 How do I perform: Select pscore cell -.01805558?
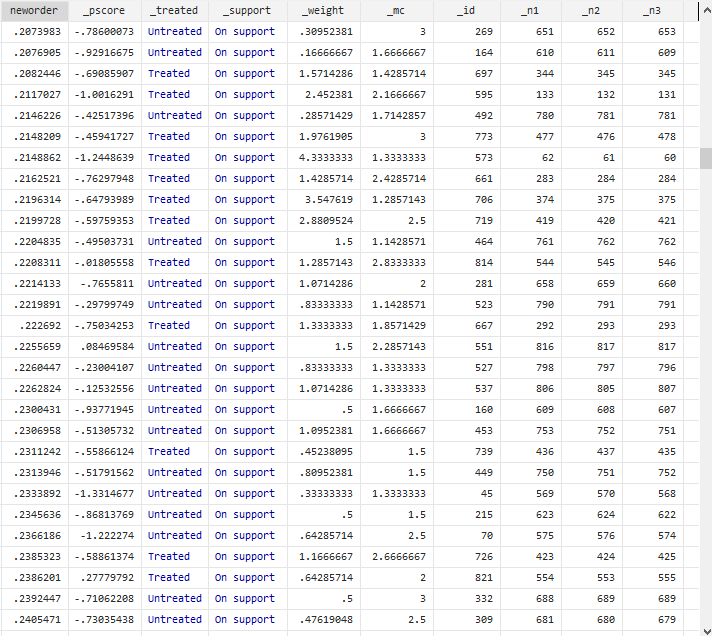[x=105, y=262]
